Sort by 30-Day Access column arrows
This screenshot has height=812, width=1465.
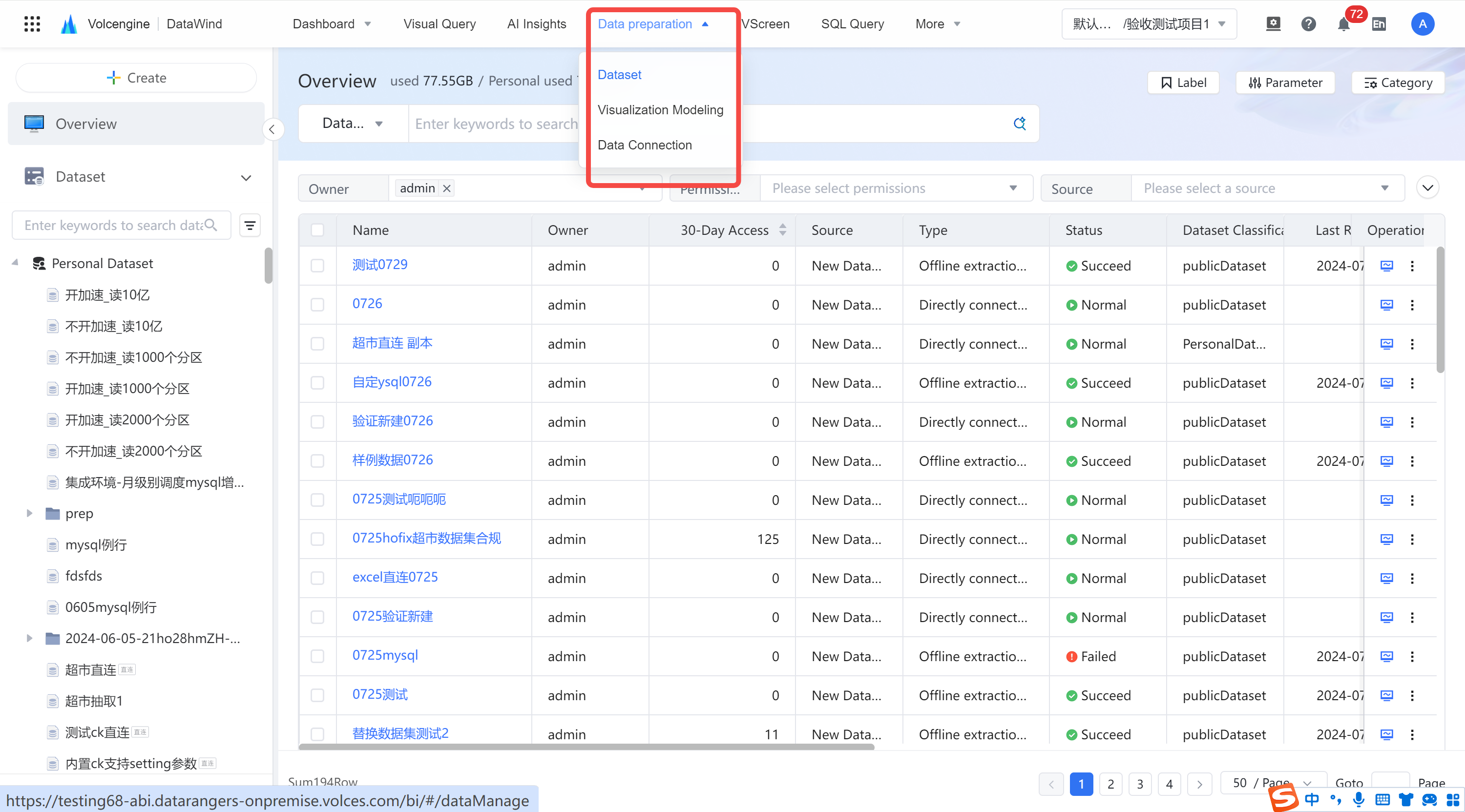coord(782,229)
